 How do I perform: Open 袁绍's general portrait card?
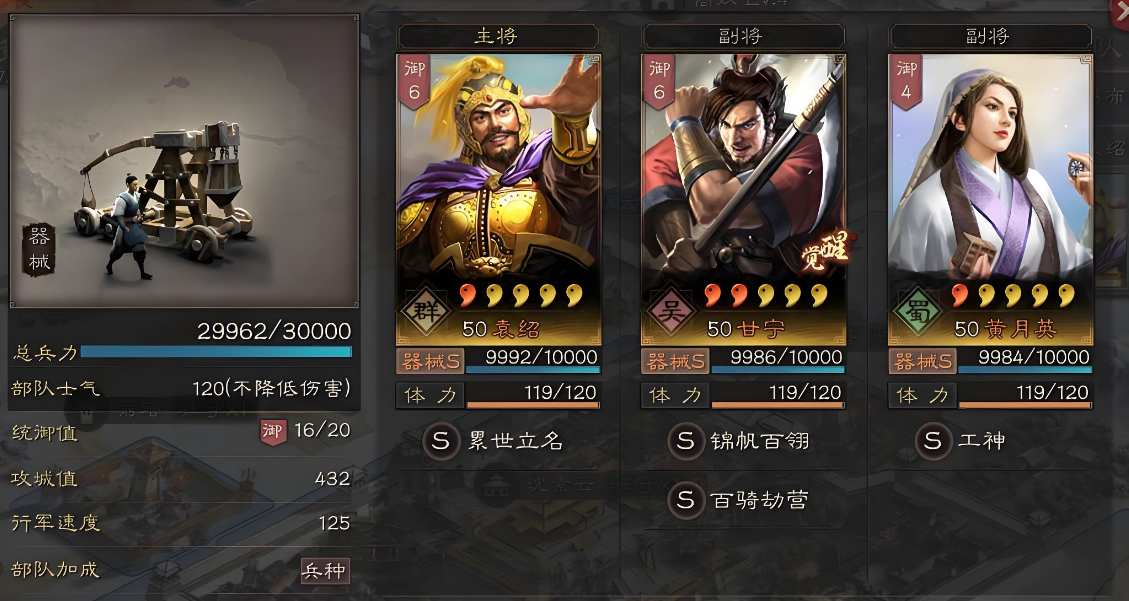pos(498,199)
